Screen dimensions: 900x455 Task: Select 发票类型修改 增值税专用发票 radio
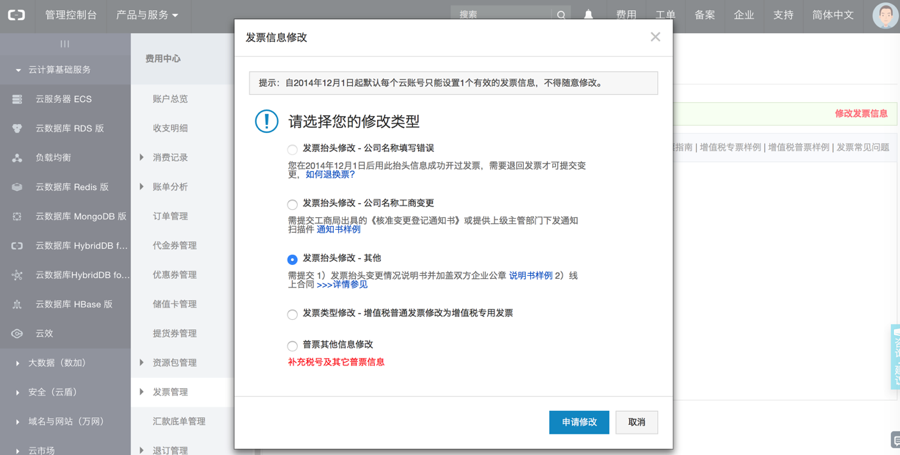[x=292, y=315]
